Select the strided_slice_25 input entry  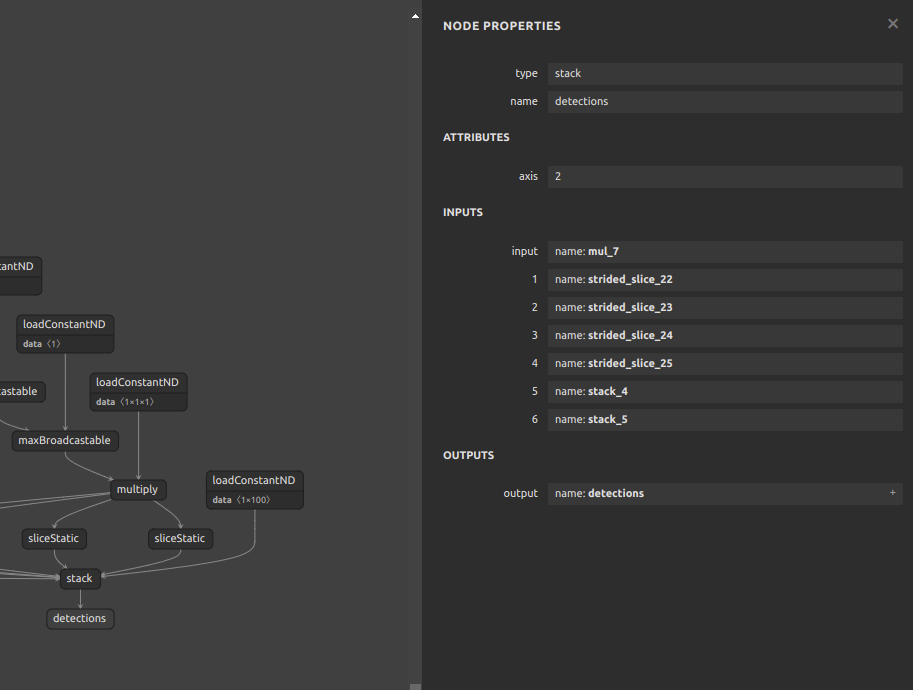(x=724, y=363)
